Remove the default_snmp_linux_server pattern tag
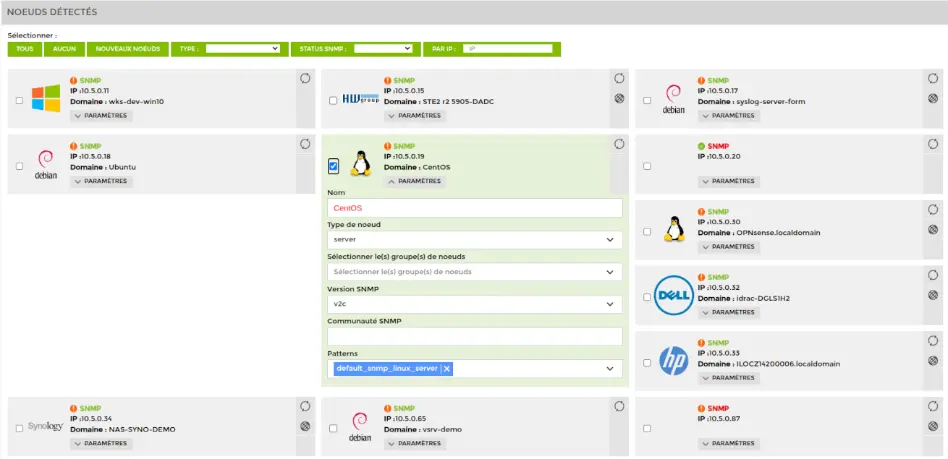The height and width of the screenshot is (459, 948). point(447,369)
